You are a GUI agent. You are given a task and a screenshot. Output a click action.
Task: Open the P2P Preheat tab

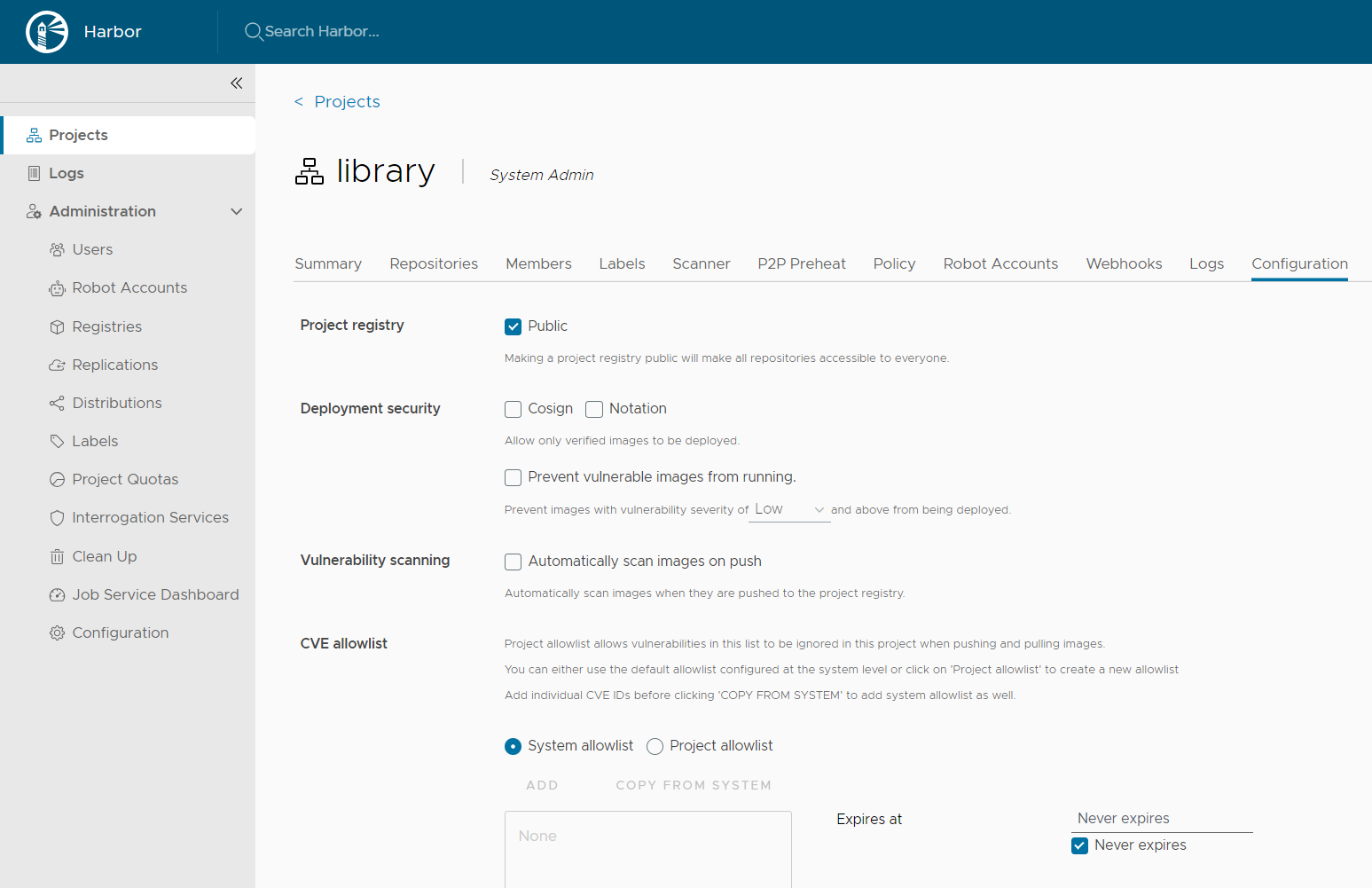click(801, 263)
